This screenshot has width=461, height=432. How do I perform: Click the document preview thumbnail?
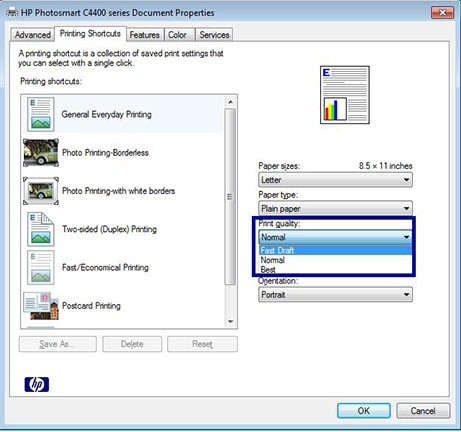345,95
